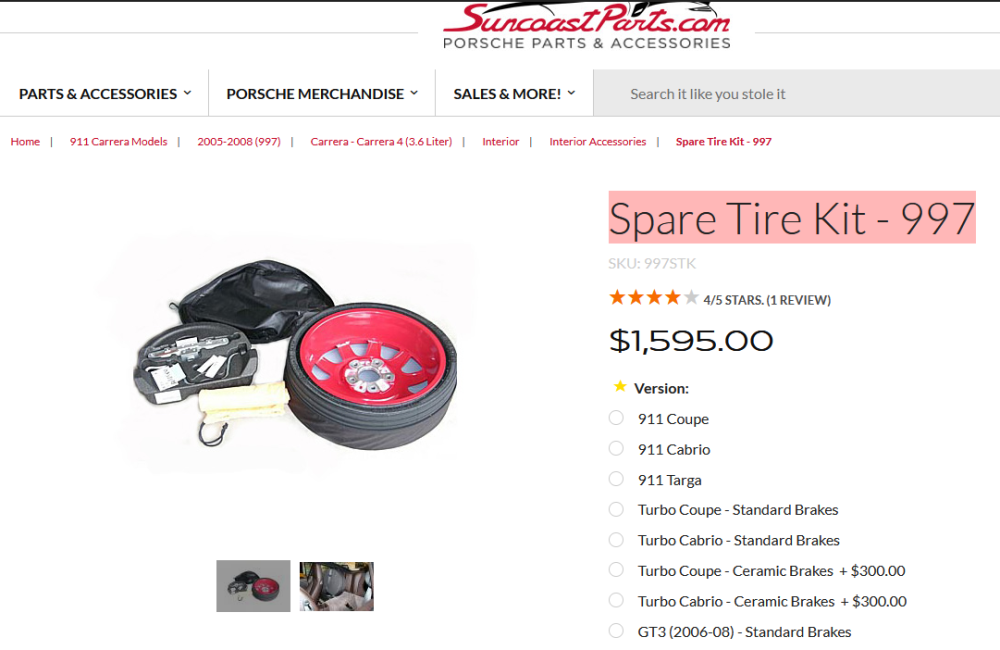Go to the Home breadcrumb link
This screenshot has height=650, width=1000.
point(25,142)
